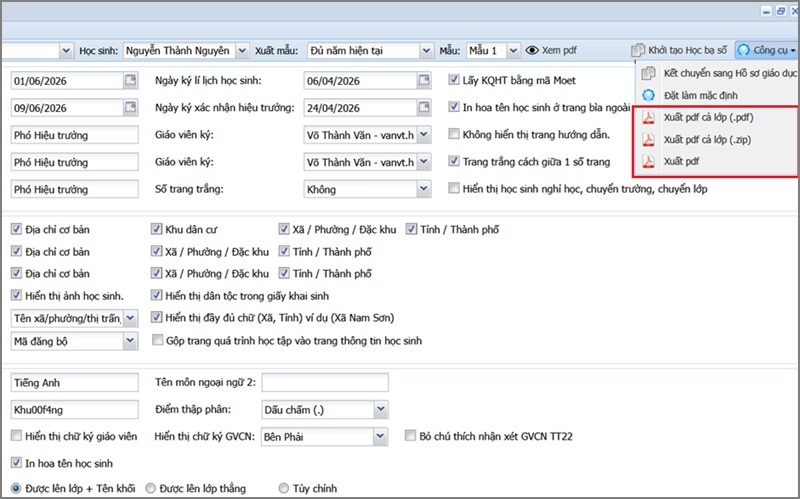Open calendar for Ngày ký xác nhận hiệu trưởng
Image resolution: width=800 pixels, height=499 pixels.
[x=424, y=107]
